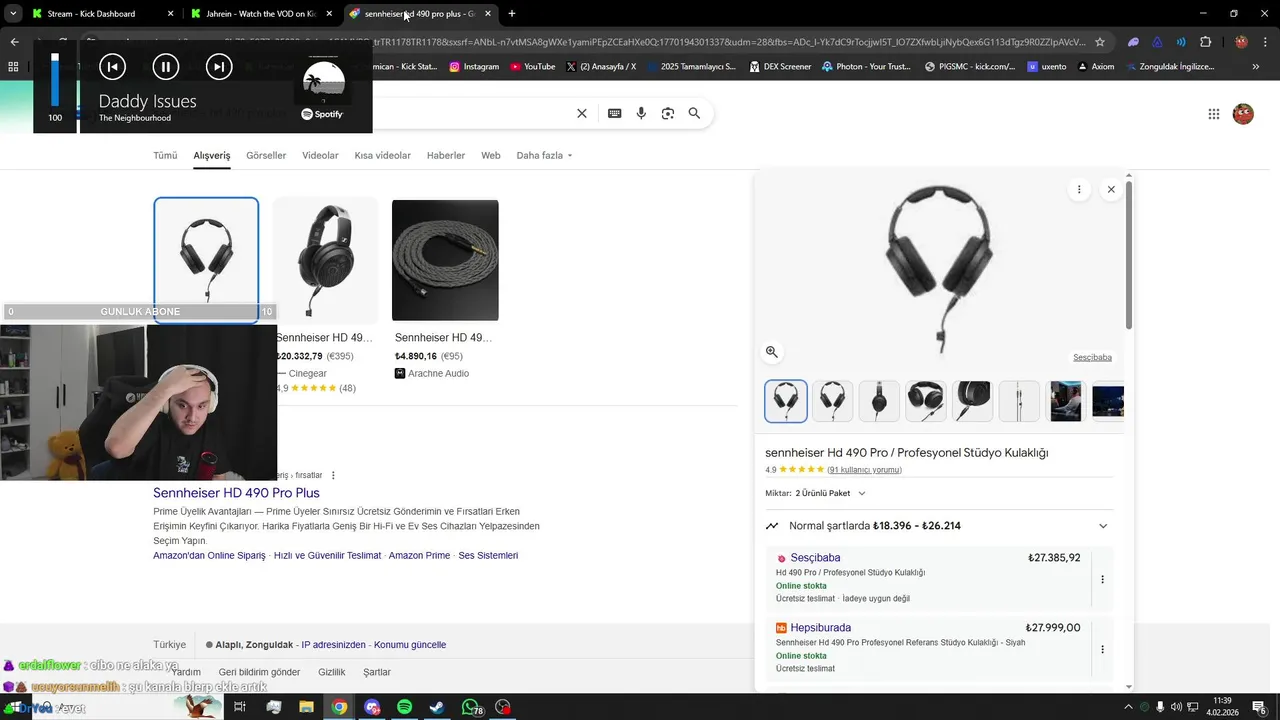Open the DEX Screener bookmark
This screenshot has width=1280, height=720.
tap(779, 67)
